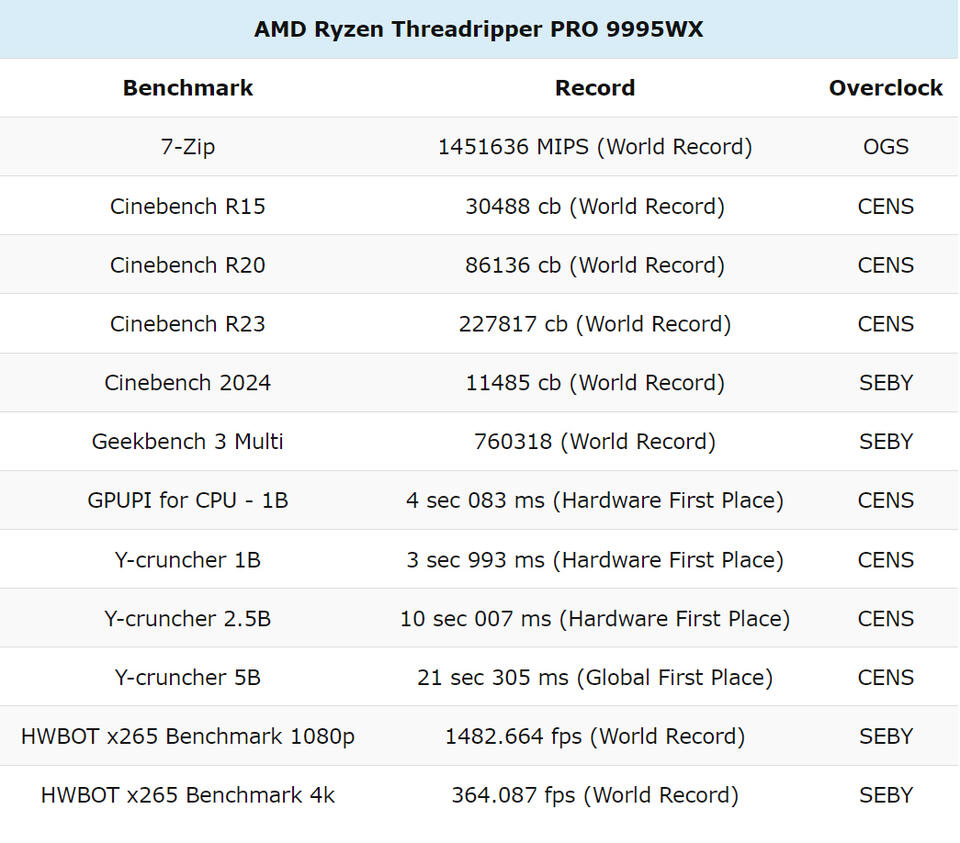Select the 4 sec 083 ms value

(x=475, y=500)
